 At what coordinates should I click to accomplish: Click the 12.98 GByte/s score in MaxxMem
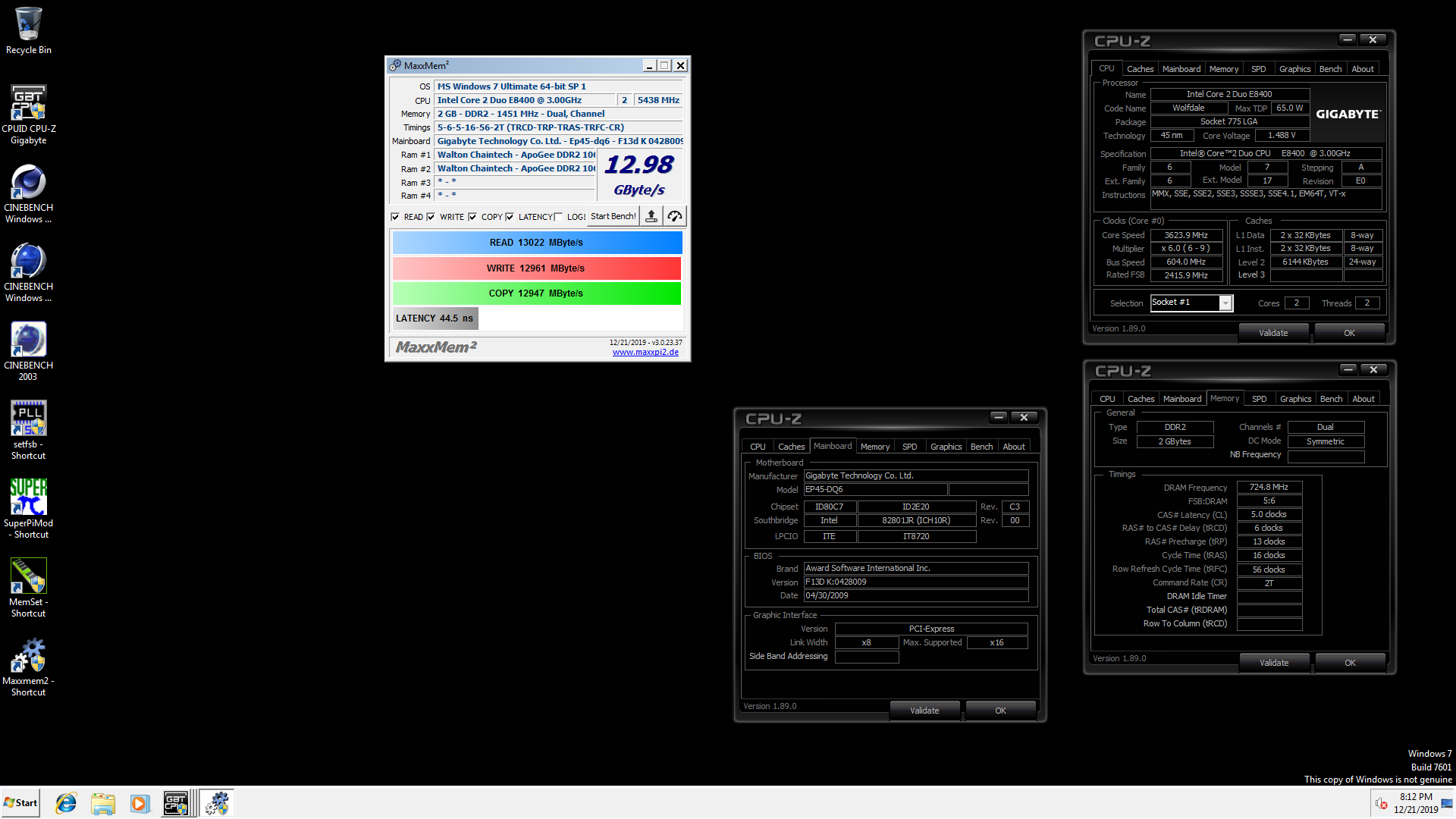click(639, 175)
